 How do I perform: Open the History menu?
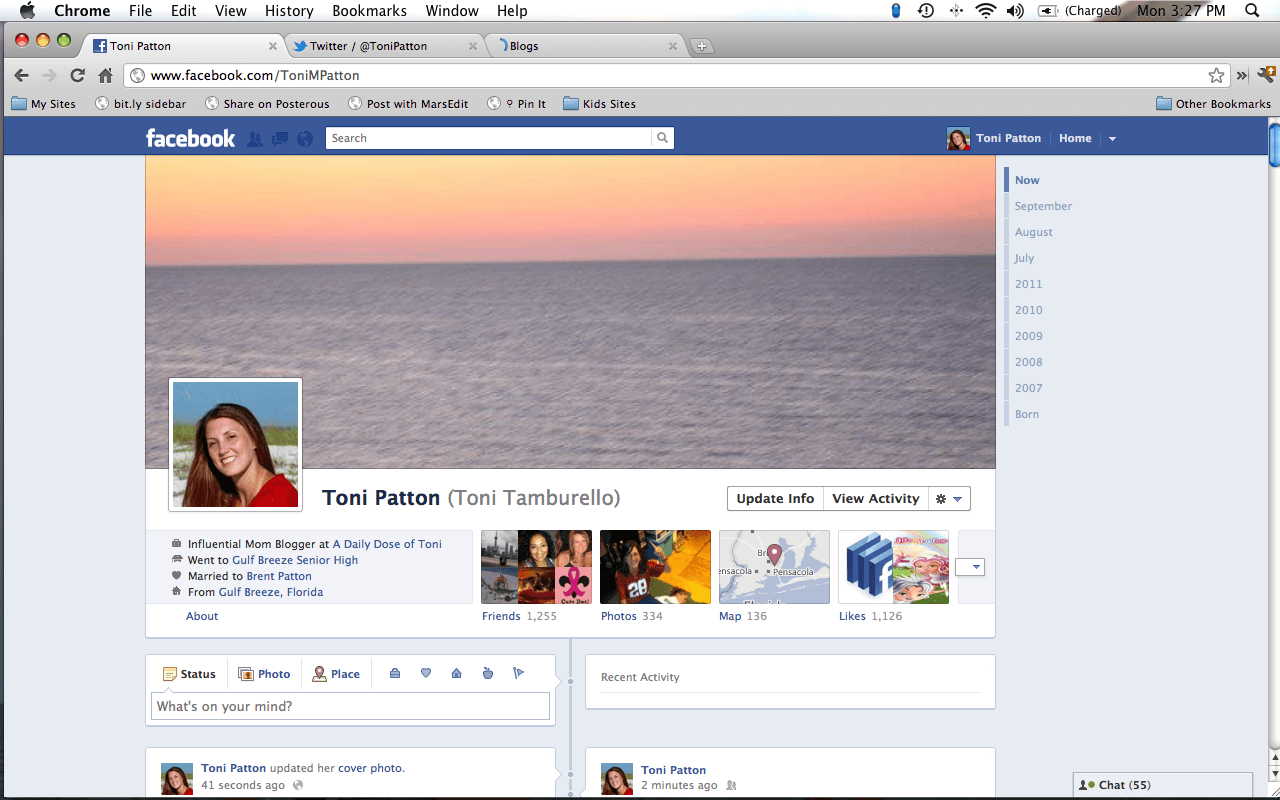289,11
